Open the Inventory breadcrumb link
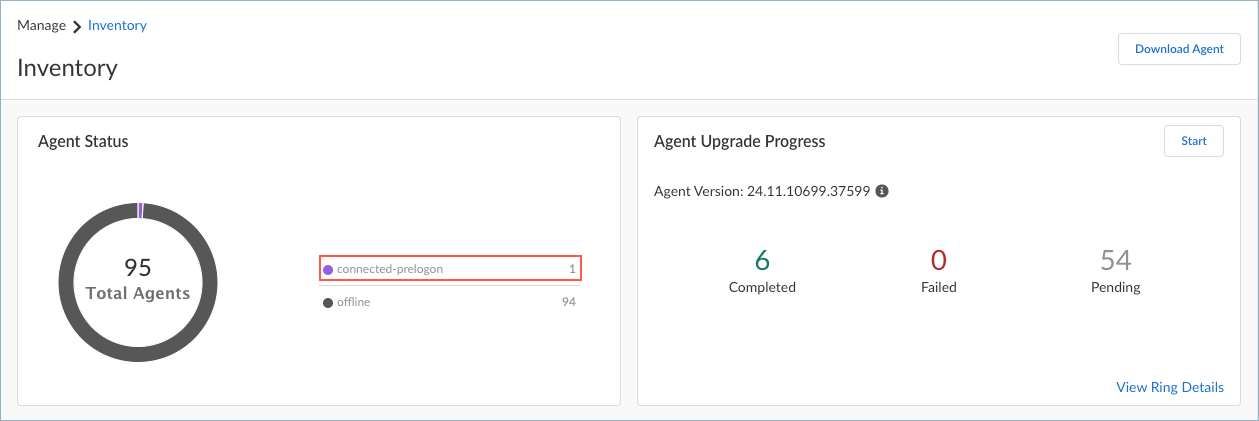Image resolution: width=1259 pixels, height=421 pixels. coord(117,25)
